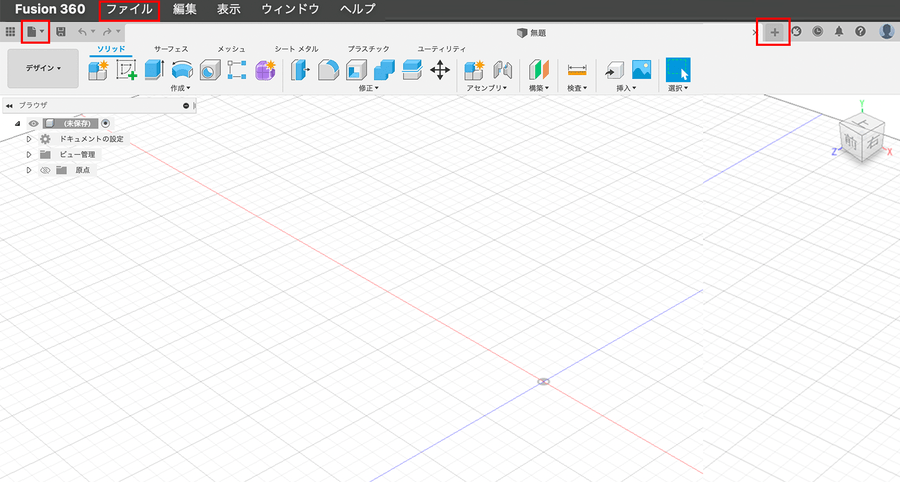The image size is (900, 482).
Task: Click the Fillet tool icon
Action: (328, 70)
